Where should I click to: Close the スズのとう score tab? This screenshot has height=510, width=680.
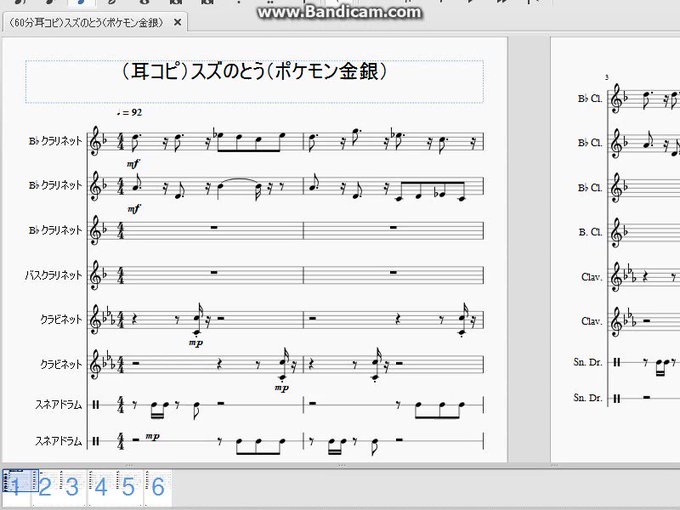coord(177,23)
